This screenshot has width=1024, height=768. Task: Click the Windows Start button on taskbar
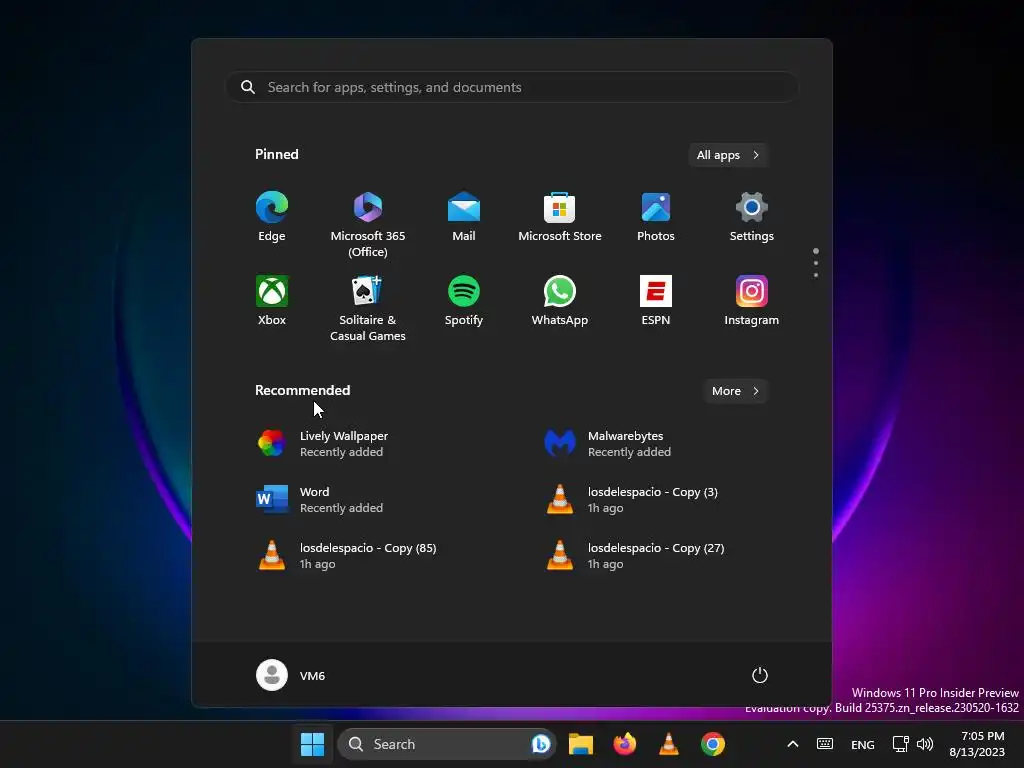[x=312, y=744]
